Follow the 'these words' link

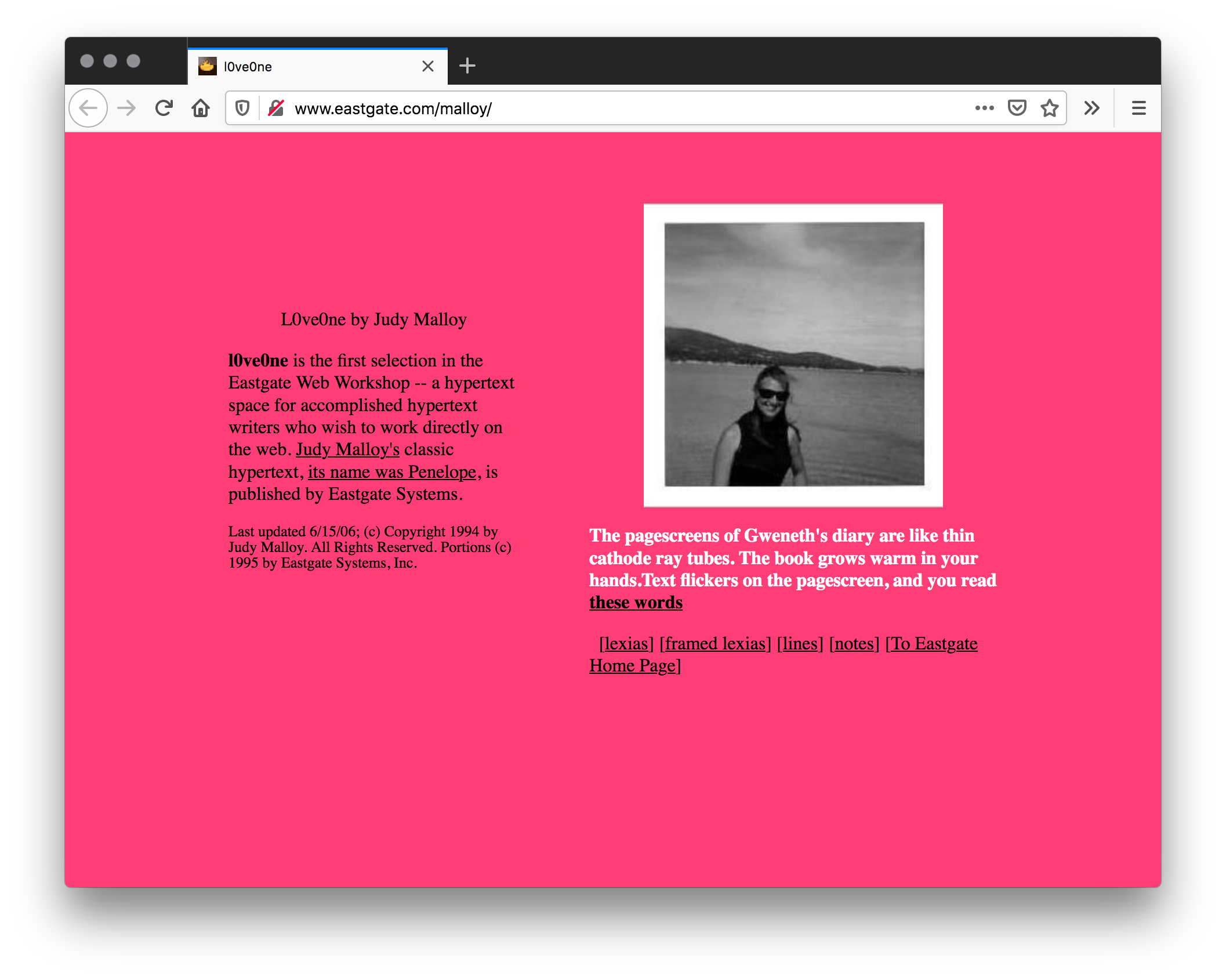point(636,602)
